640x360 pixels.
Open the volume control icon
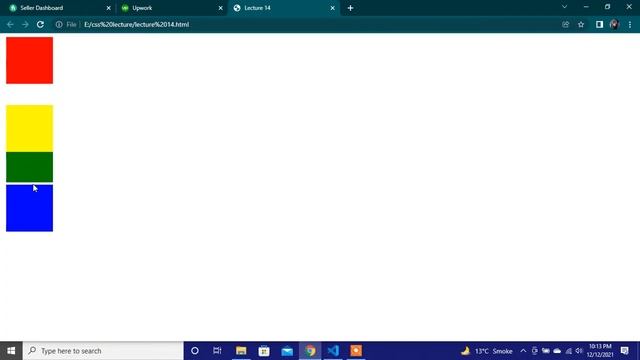(x=579, y=351)
